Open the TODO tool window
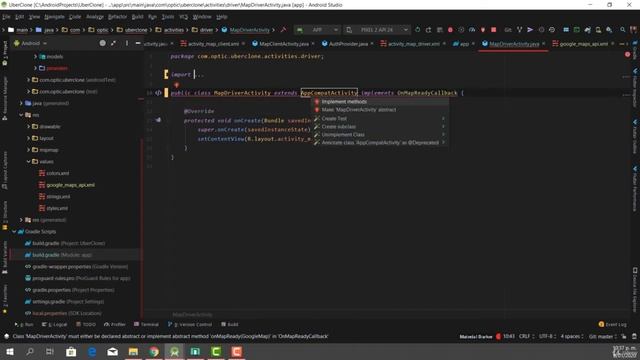 tap(86, 324)
